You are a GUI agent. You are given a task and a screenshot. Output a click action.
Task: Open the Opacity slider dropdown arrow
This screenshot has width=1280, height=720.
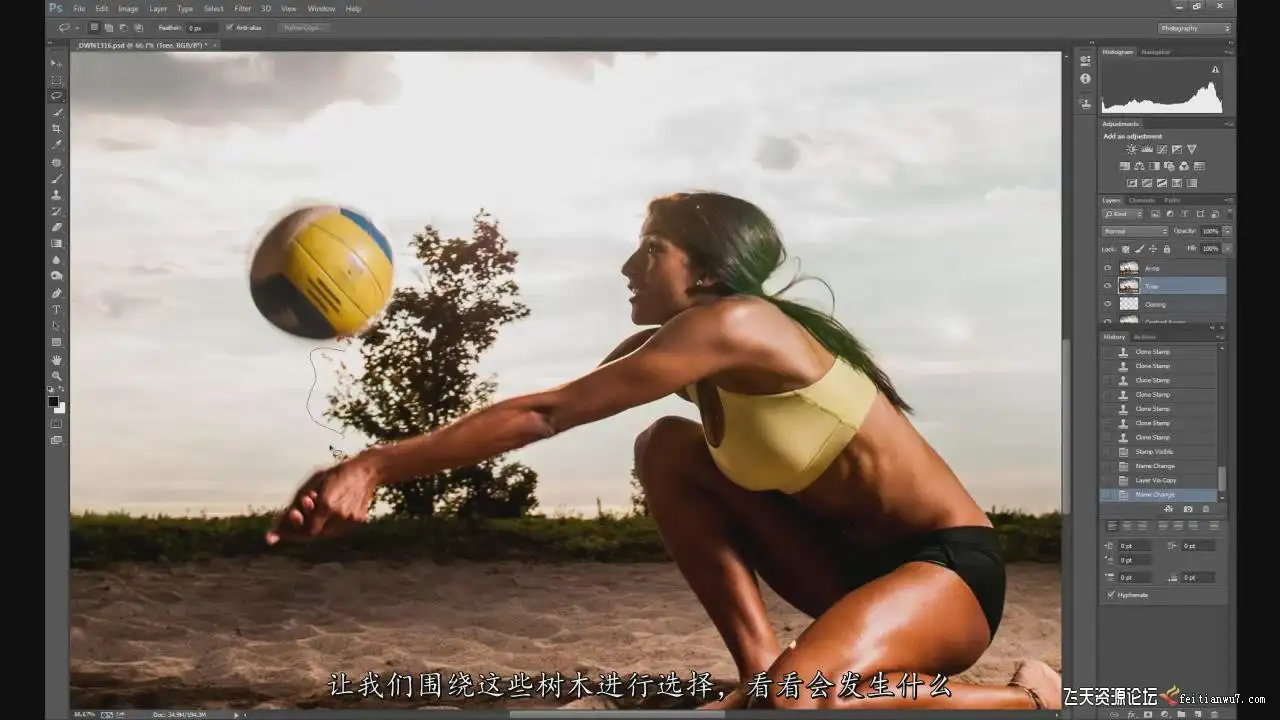click(1227, 231)
